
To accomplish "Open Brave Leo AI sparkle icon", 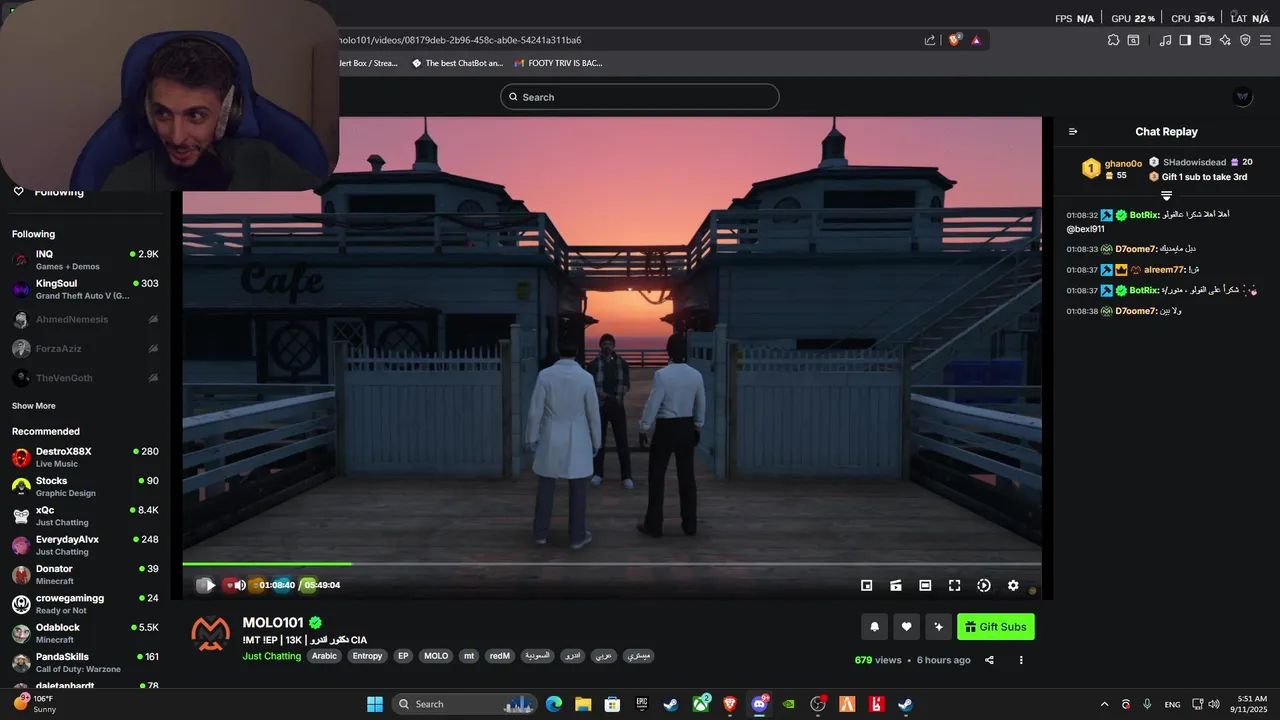I will pyautogui.click(x=1225, y=40).
